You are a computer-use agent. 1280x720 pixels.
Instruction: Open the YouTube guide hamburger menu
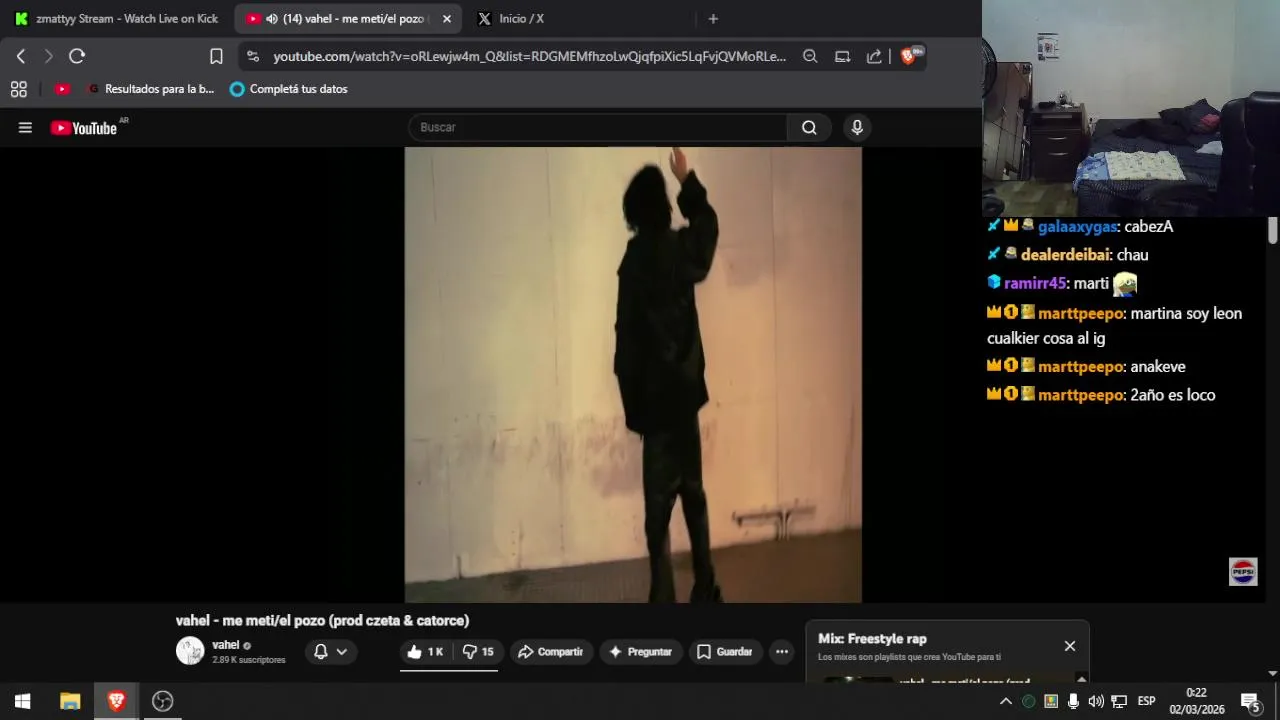[25, 127]
